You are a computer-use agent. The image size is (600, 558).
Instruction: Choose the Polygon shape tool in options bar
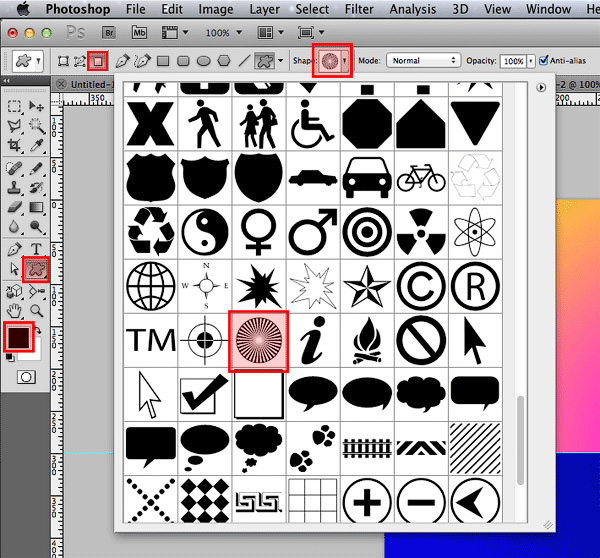224,61
